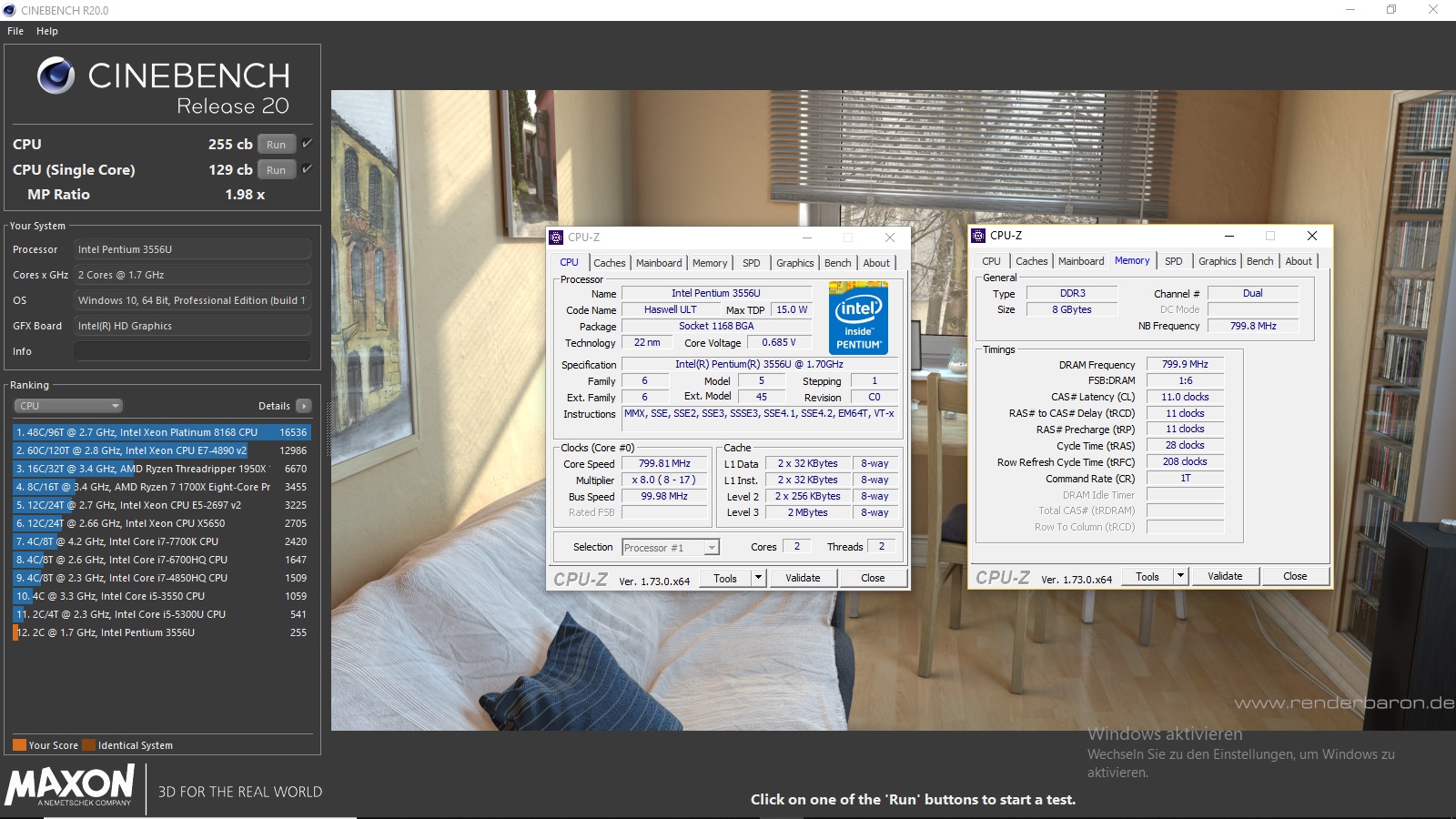Image resolution: width=1456 pixels, height=819 pixels.
Task: Switch to Bench tab in right CPU-Z
Action: tap(1260, 261)
